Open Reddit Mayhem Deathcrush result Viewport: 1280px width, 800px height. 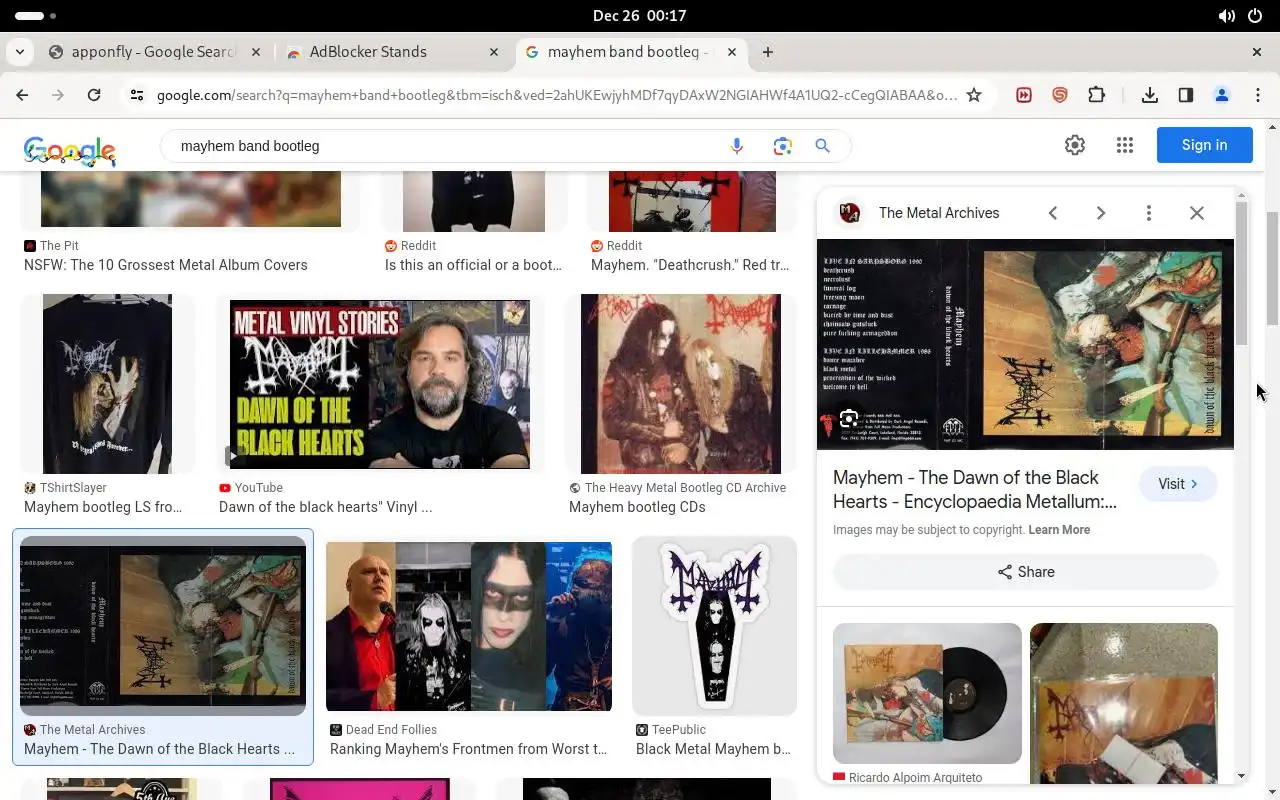tap(692, 265)
